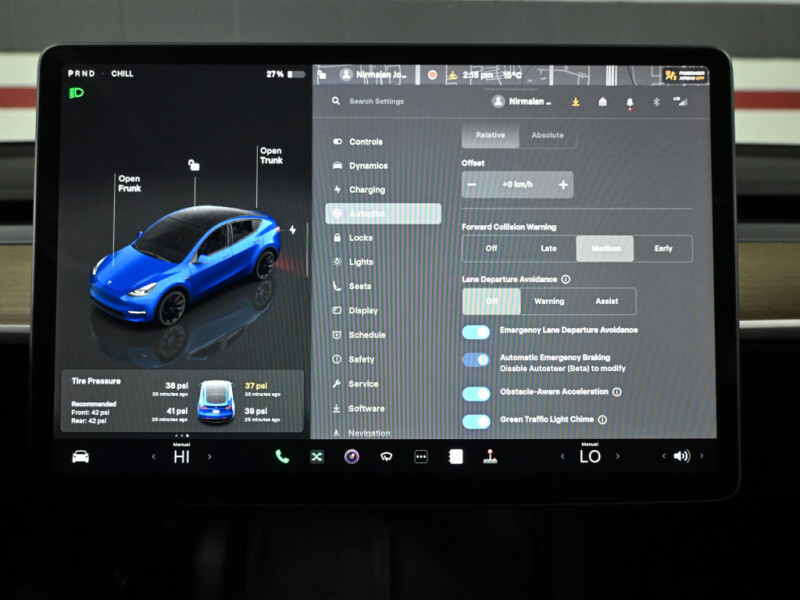This screenshot has height=600, width=800.
Task: Open the driver profile dropdown in settings header
Action: (x=524, y=102)
